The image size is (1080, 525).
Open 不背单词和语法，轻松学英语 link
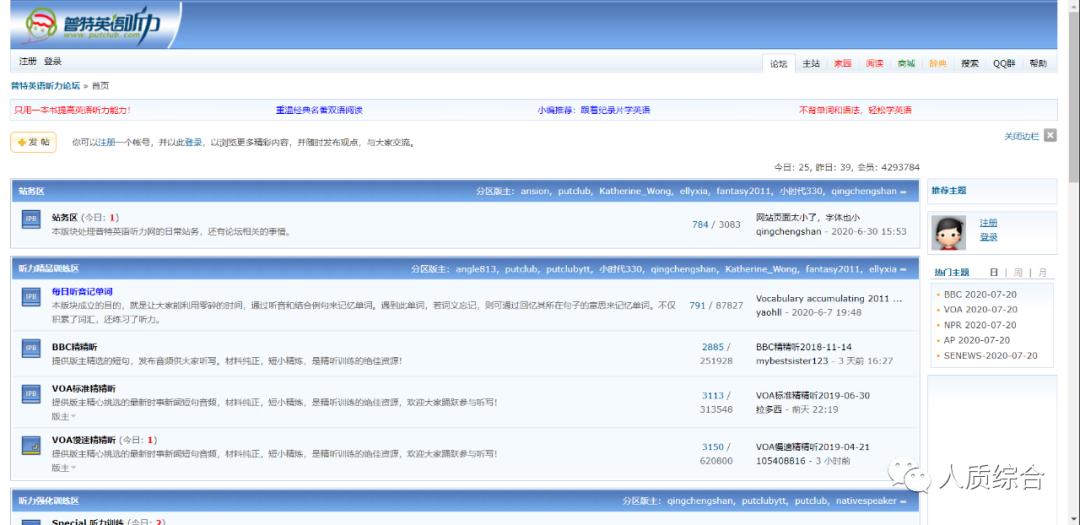coord(855,110)
